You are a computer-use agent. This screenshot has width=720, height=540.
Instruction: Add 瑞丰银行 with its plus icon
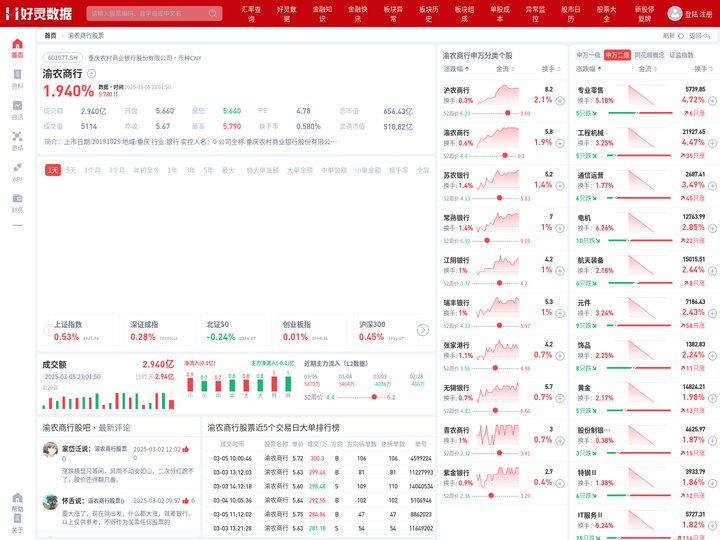tap(560, 313)
